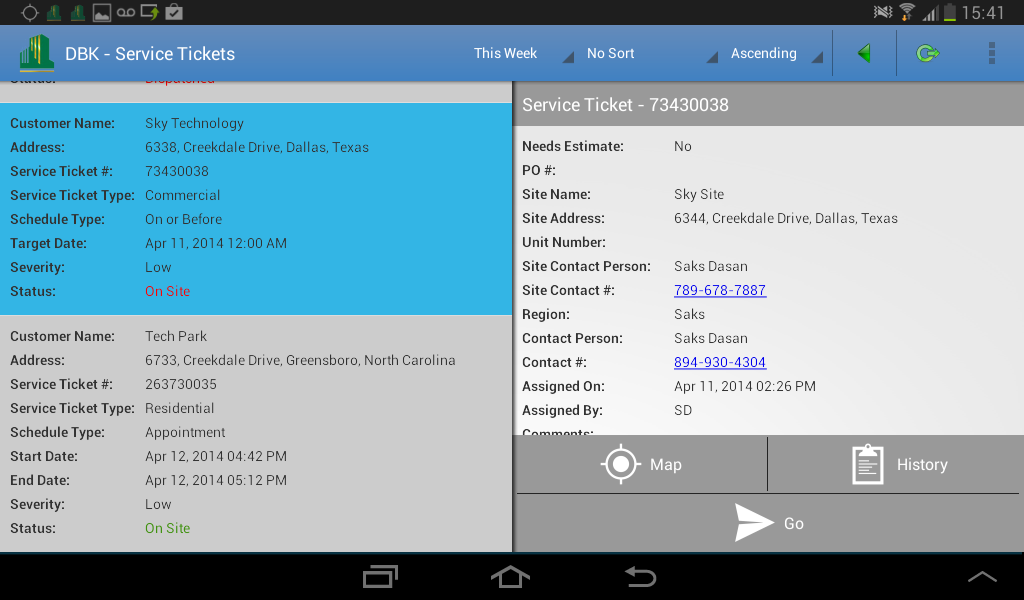The width and height of the screenshot is (1024, 600).
Task: Tap the DBK building logo icon
Action: 37,53
